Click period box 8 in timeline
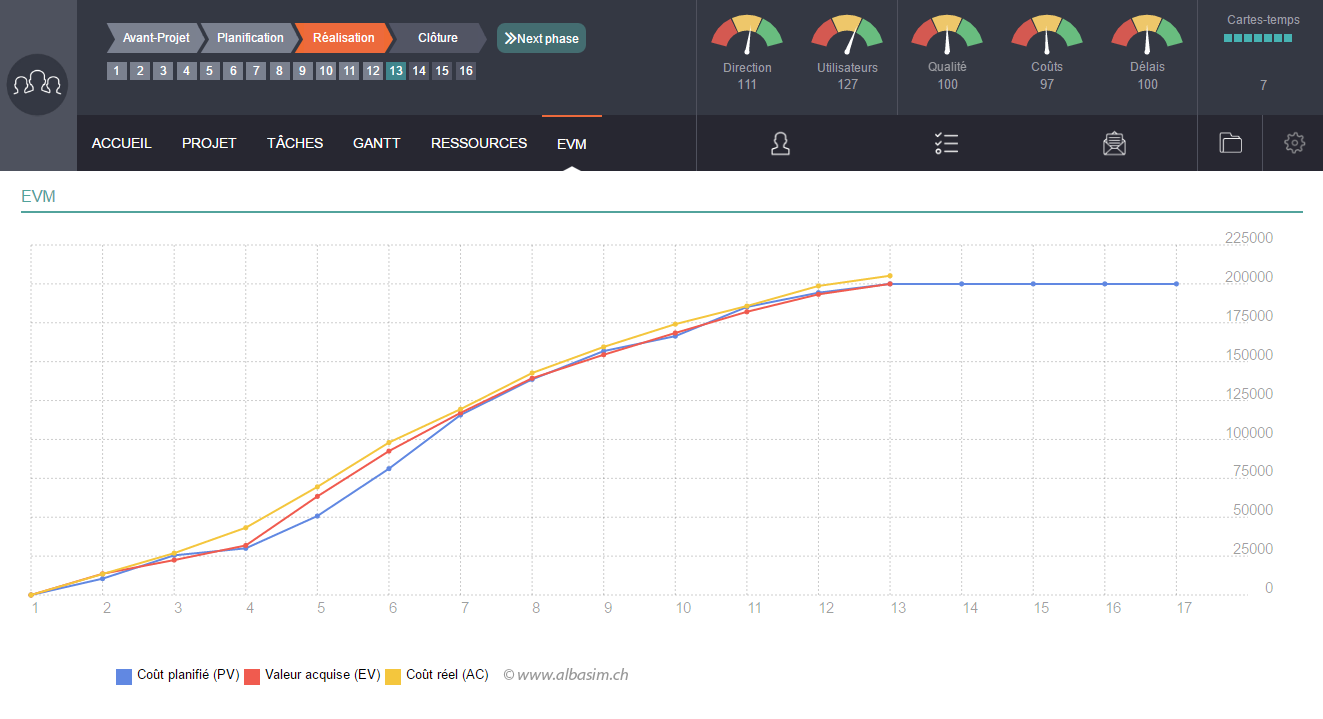 (279, 71)
